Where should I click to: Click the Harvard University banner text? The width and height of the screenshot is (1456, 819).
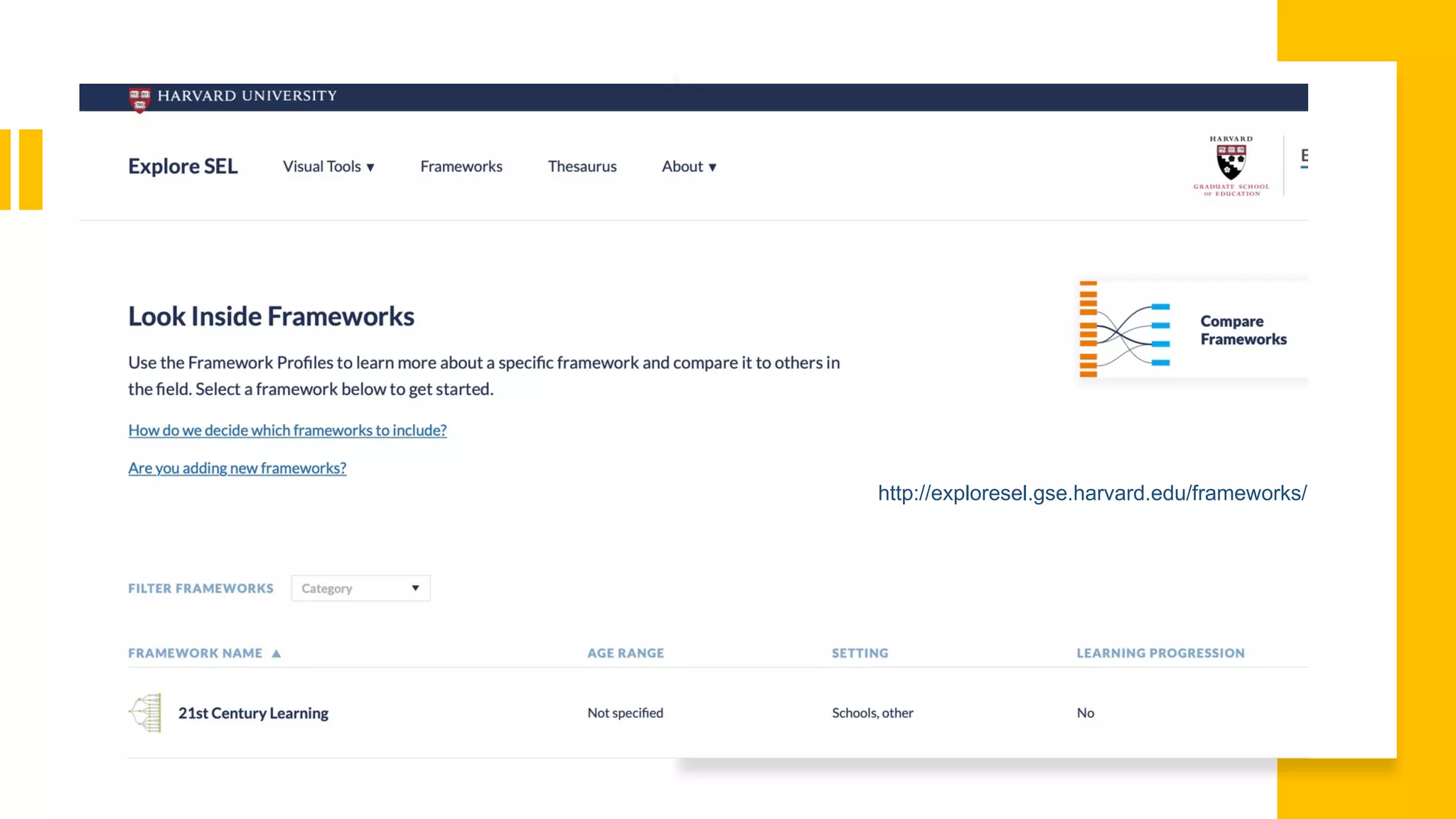[x=247, y=96]
